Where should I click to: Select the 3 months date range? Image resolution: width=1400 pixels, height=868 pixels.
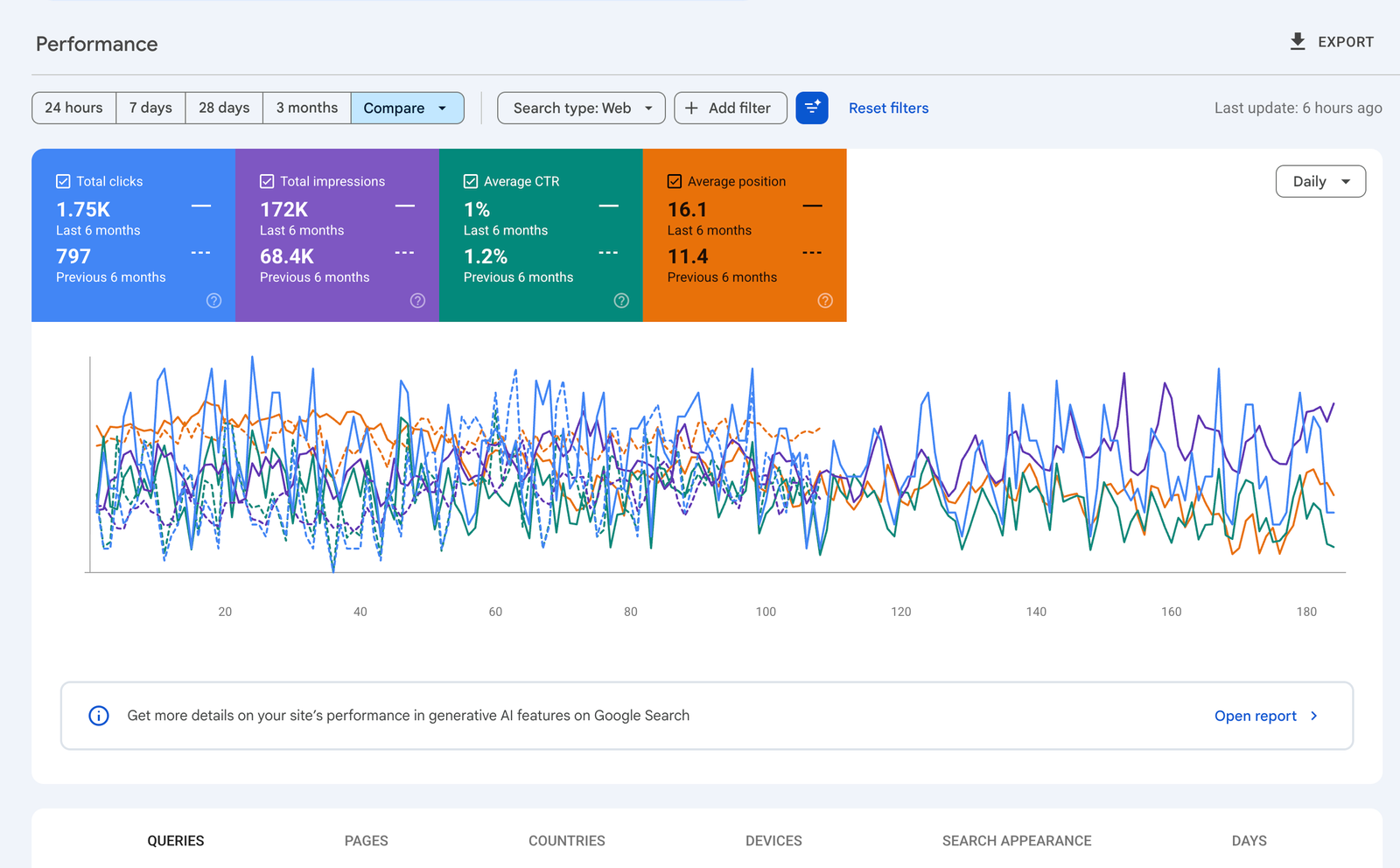pos(307,108)
